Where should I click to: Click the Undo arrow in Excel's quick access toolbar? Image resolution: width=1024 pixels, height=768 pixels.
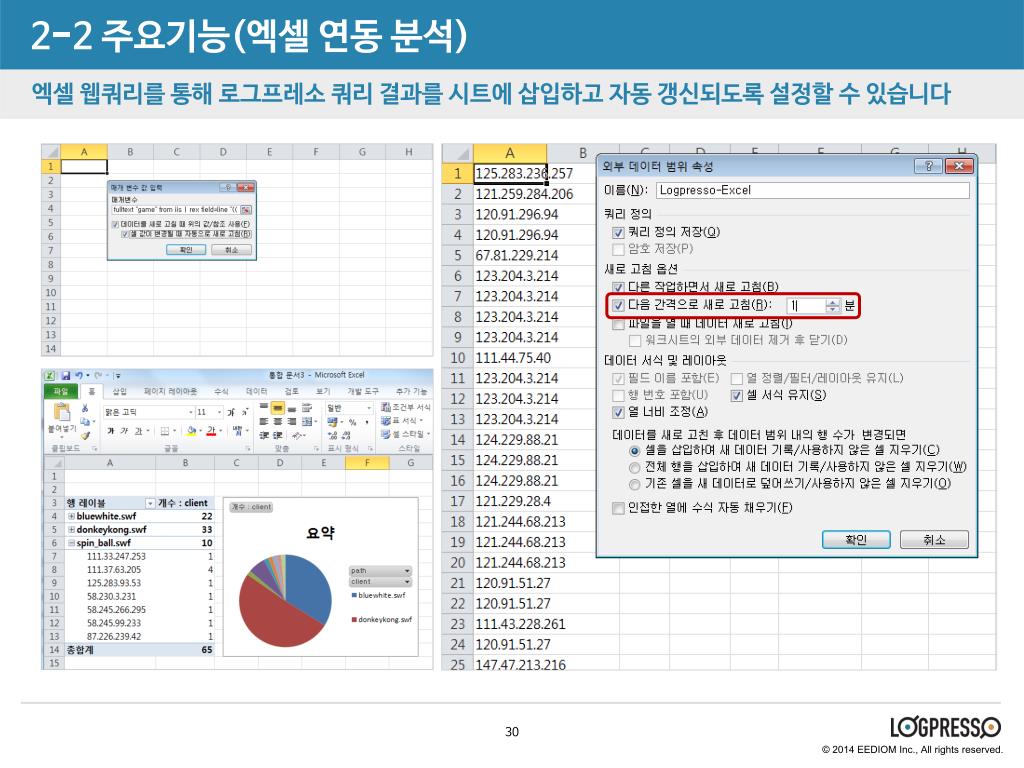click(x=79, y=376)
